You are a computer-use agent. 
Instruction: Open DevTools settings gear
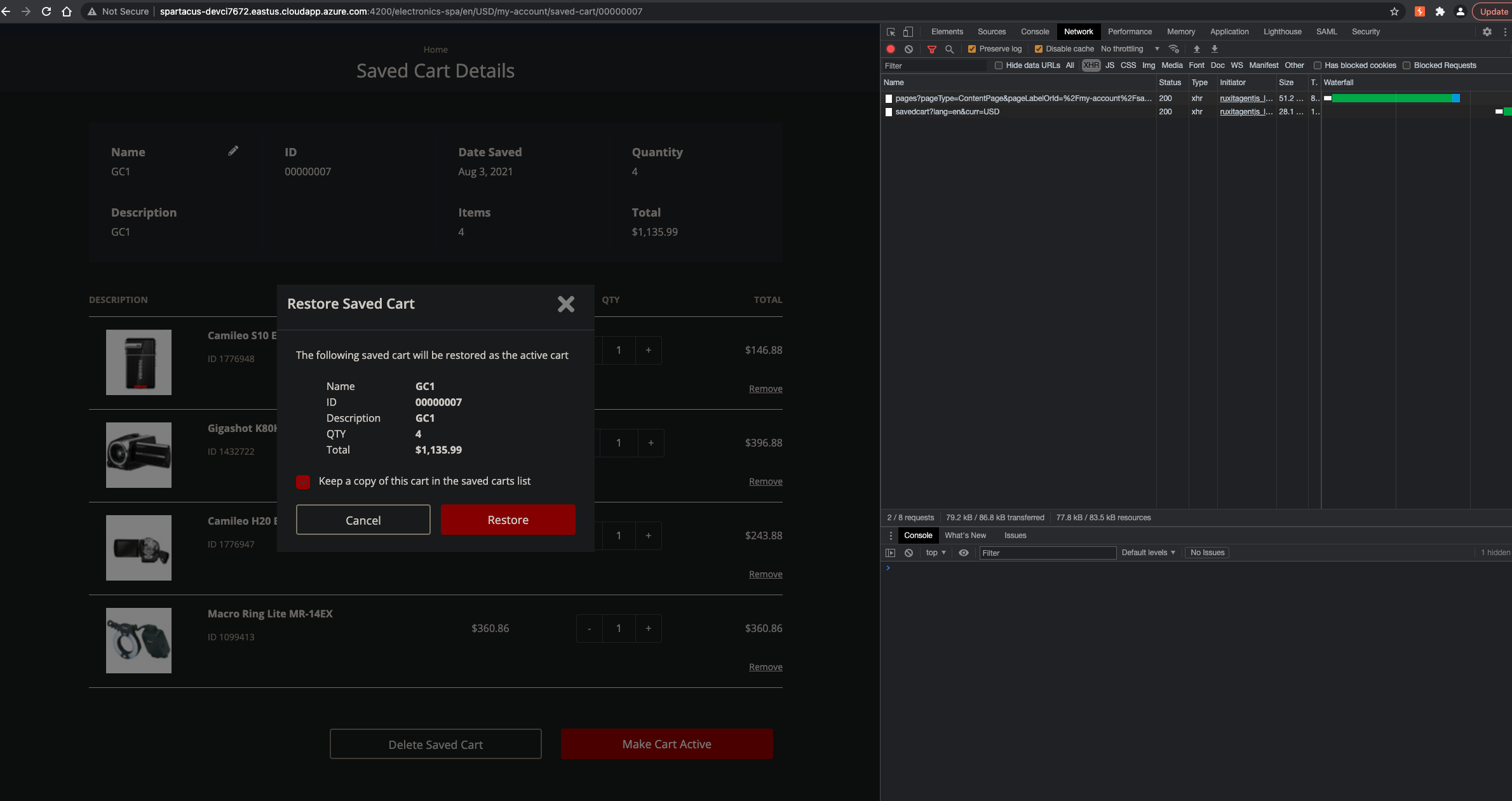(1487, 32)
